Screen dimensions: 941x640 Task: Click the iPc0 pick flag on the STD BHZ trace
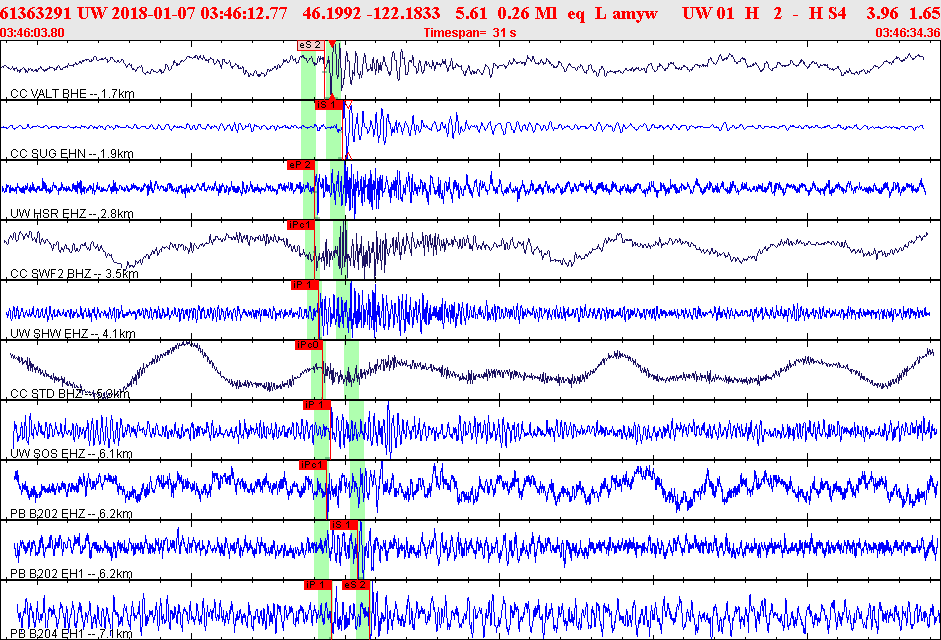(308, 345)
